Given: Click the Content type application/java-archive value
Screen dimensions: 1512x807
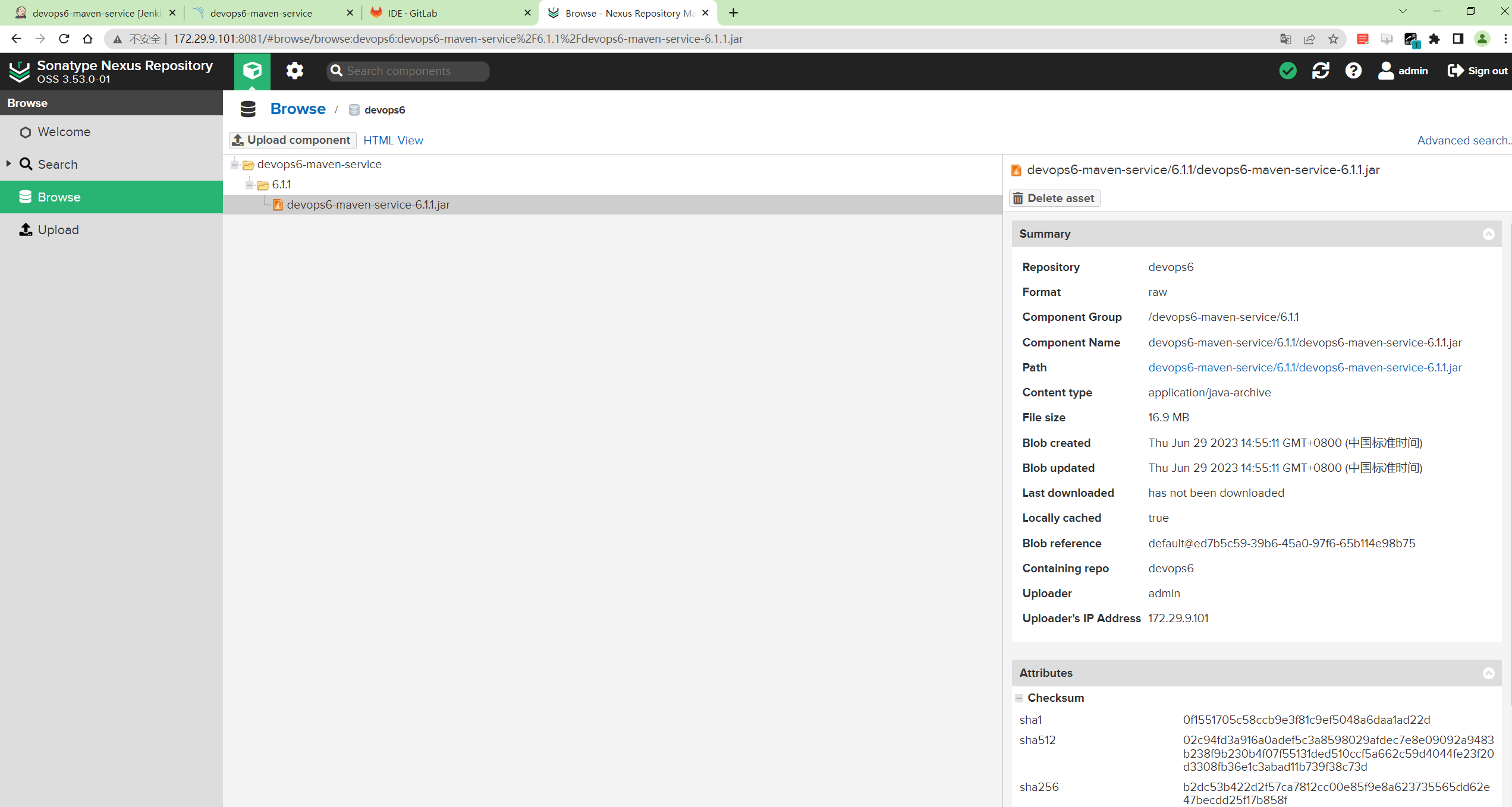Looking at the screenshot, I should [1209, 392].
